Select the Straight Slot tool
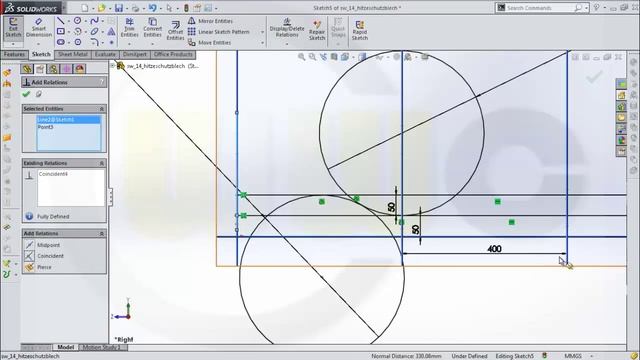 [61, 42]
